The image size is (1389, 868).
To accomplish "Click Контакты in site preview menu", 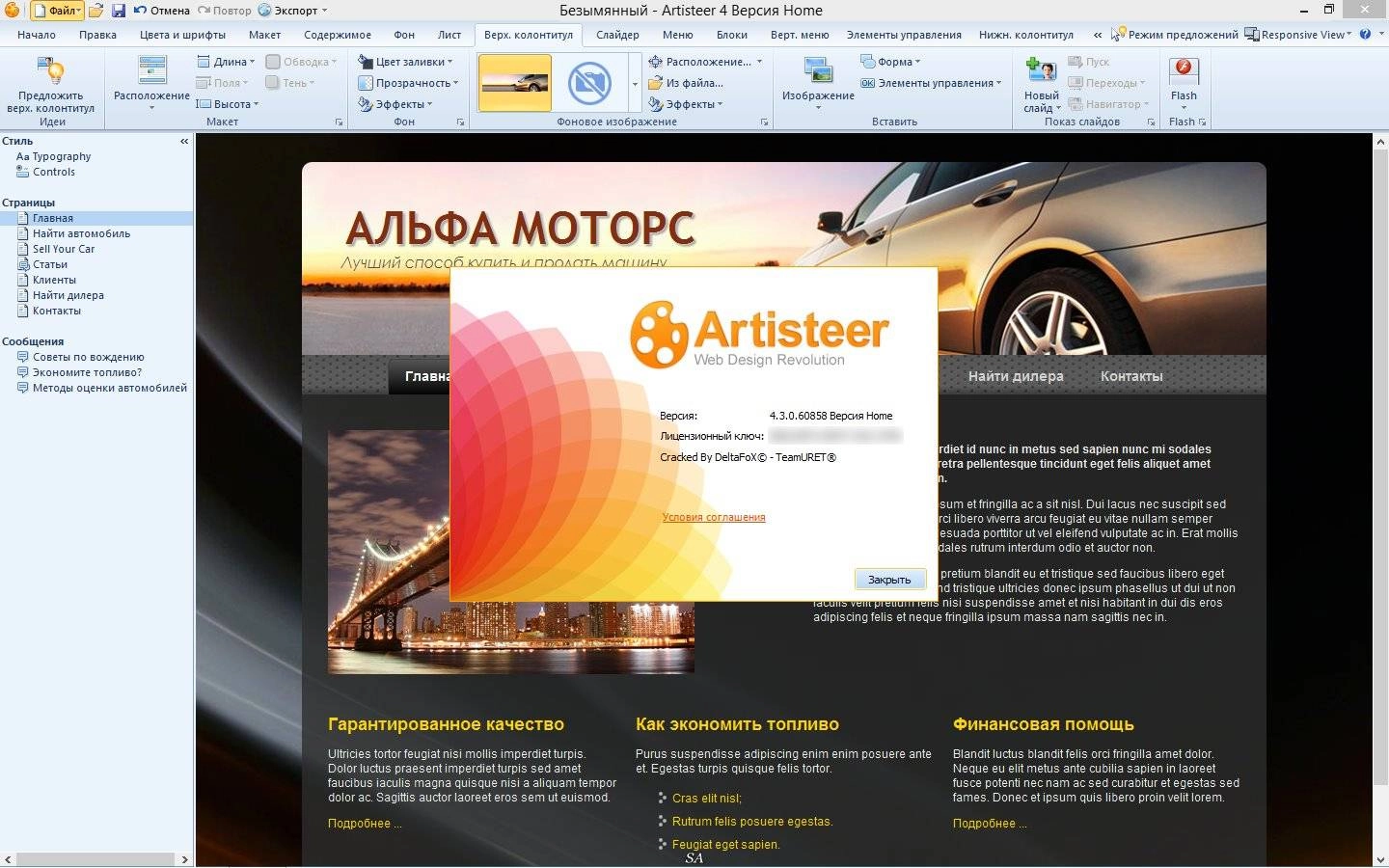I will 1131,376.
